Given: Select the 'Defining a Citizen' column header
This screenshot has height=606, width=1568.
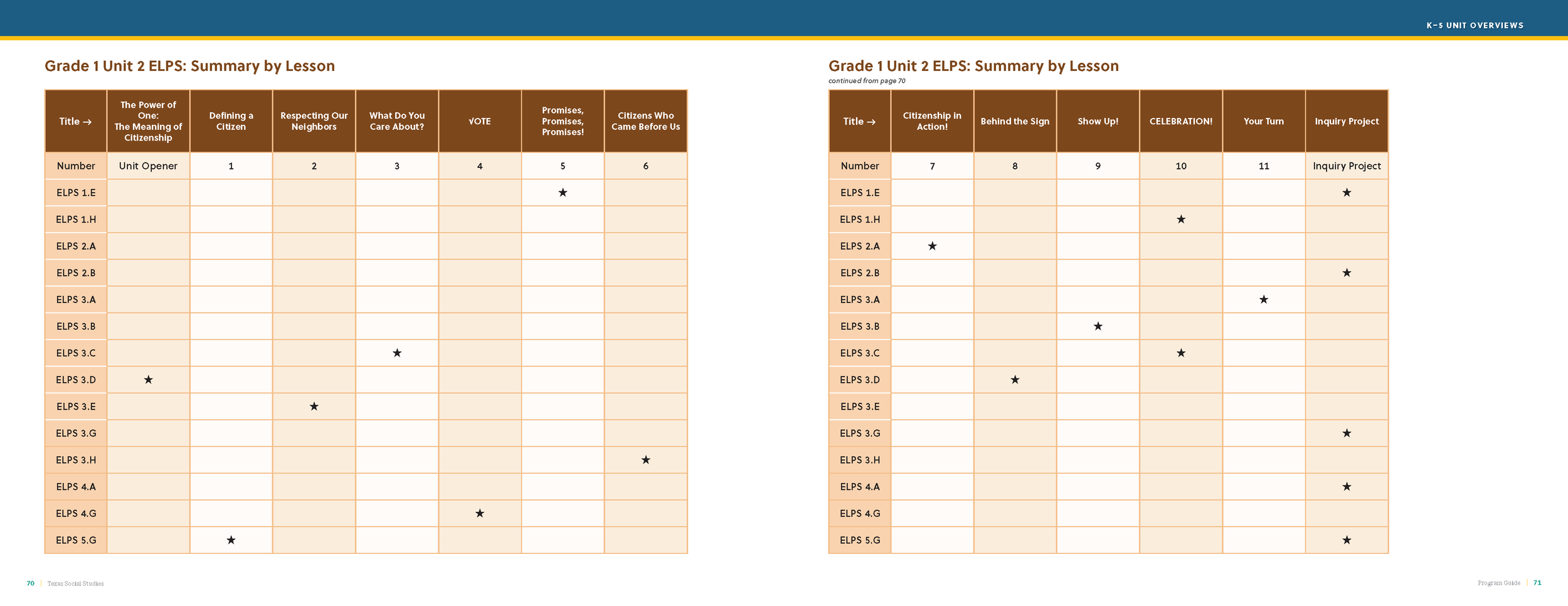Looking at the screenshot, I should point(231,121).
